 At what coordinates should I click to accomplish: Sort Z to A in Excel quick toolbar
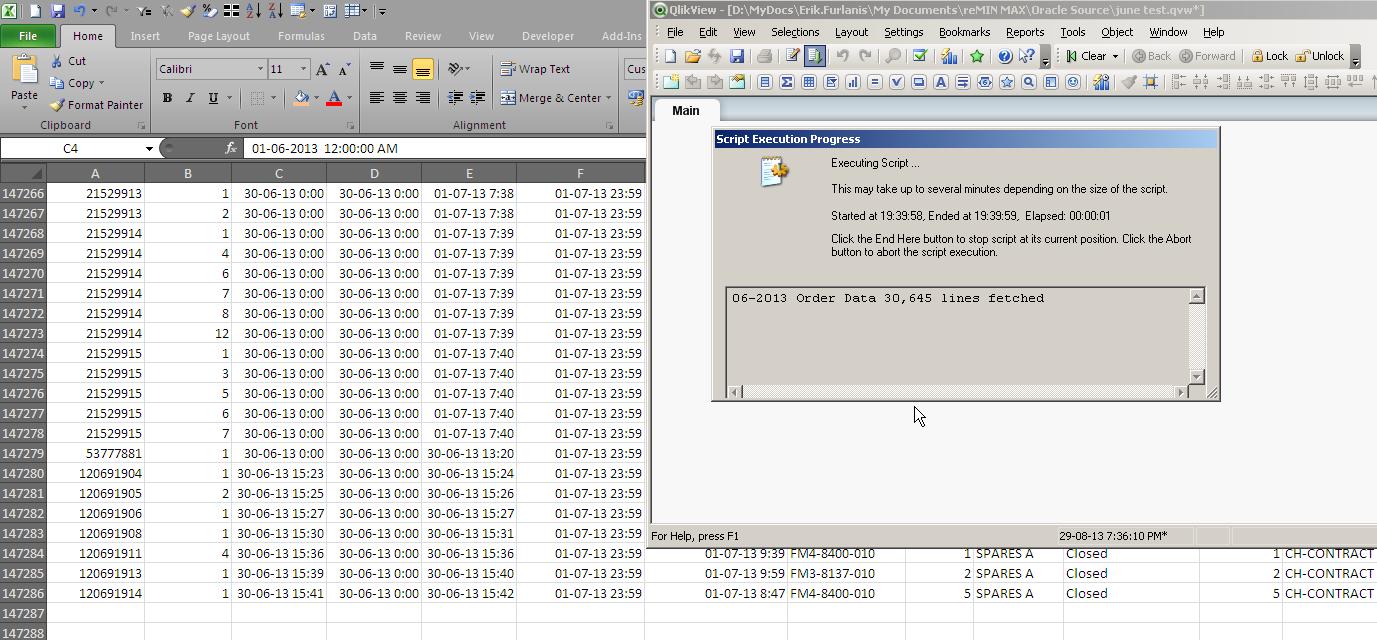(x=274, y=11)
